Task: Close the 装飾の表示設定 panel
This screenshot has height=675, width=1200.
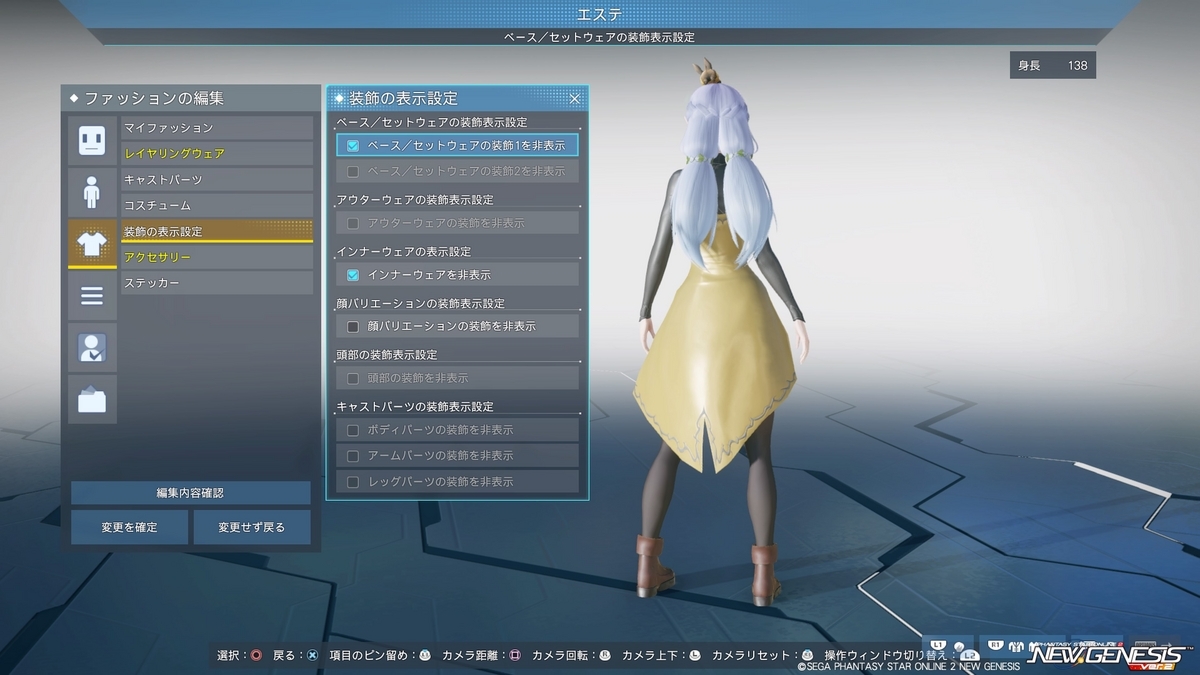Action: [x=575, y=98]
